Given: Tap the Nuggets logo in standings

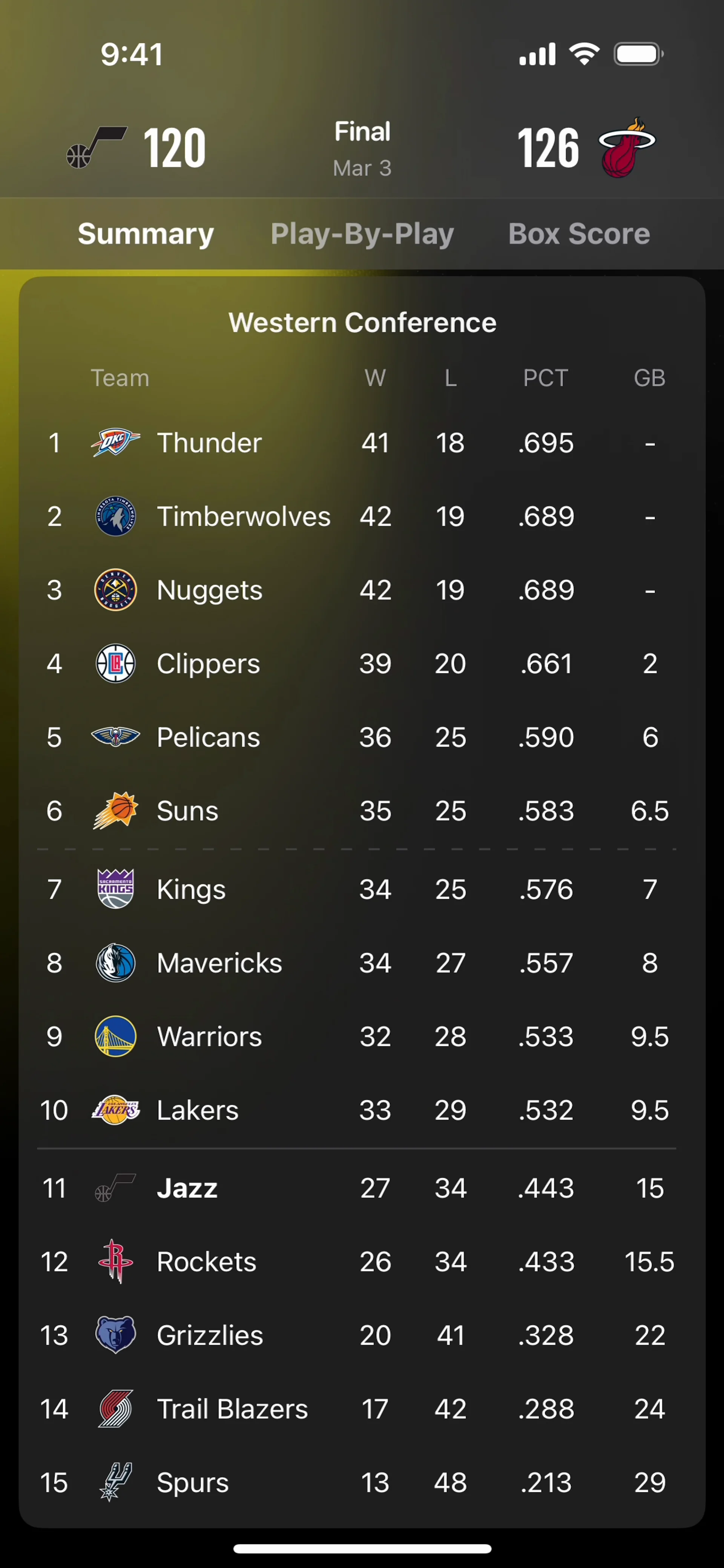Looking at the screenshot, I should coord(115,590).
